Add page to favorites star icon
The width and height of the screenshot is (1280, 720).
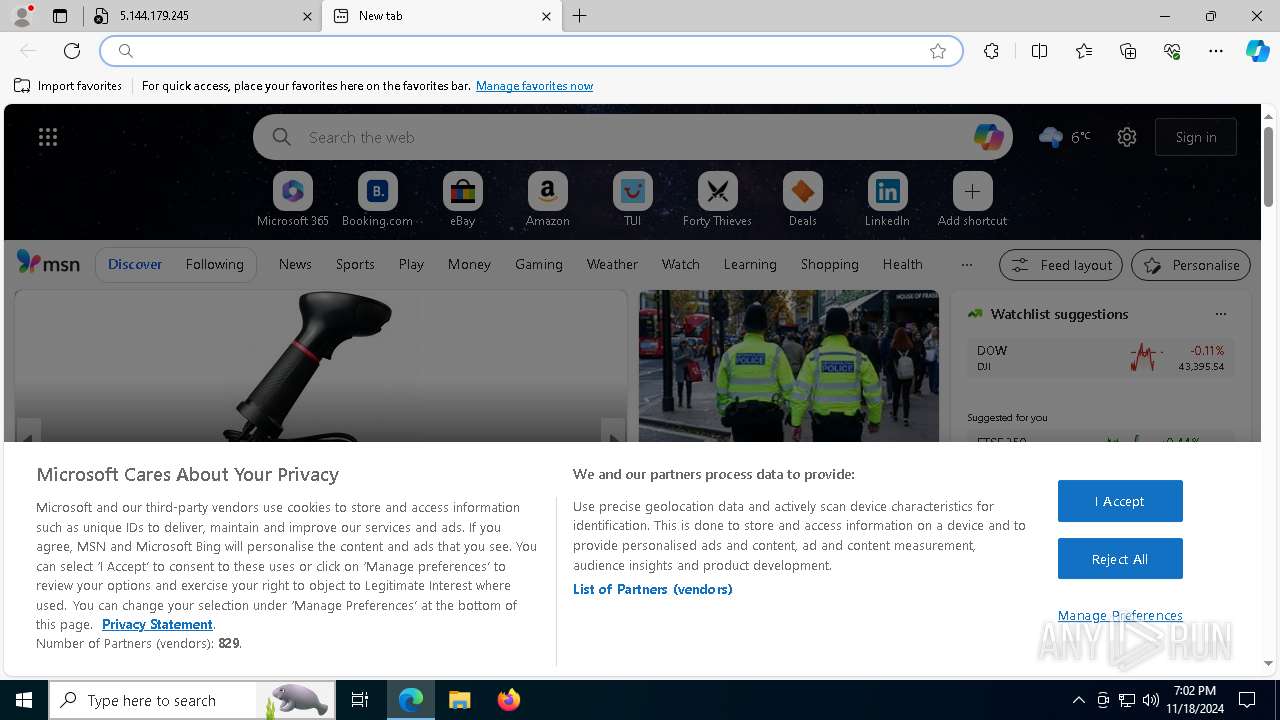[938, 51]
